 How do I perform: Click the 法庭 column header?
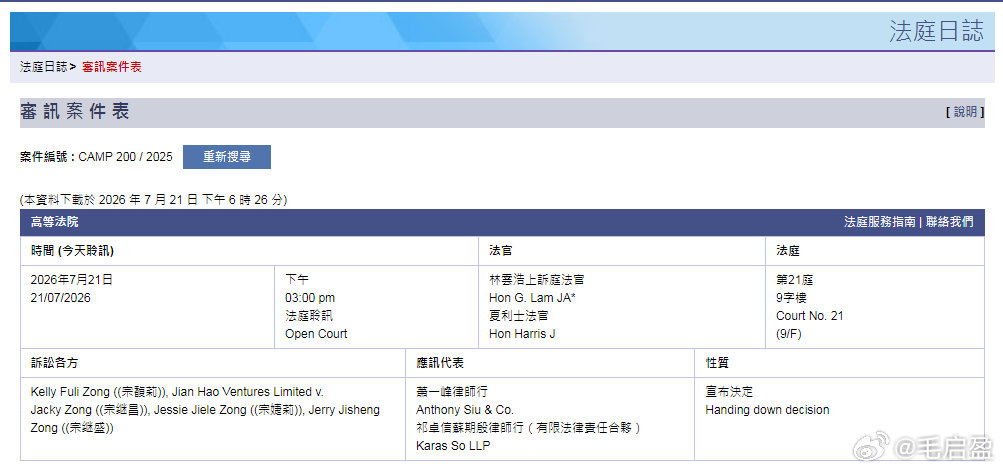pos(788,251)
